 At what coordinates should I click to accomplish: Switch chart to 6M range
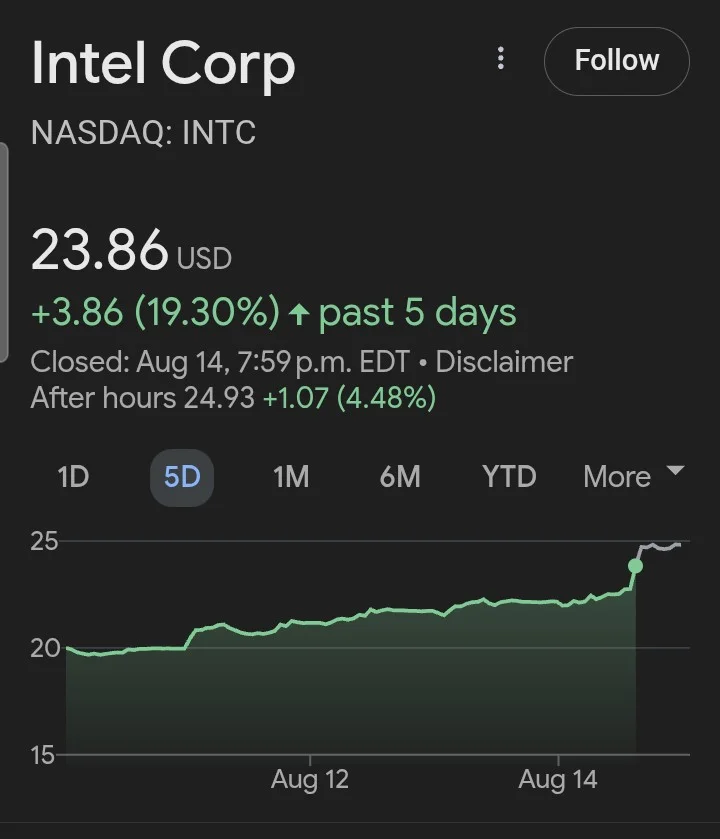pyautogui.click(x=400, y=477)
